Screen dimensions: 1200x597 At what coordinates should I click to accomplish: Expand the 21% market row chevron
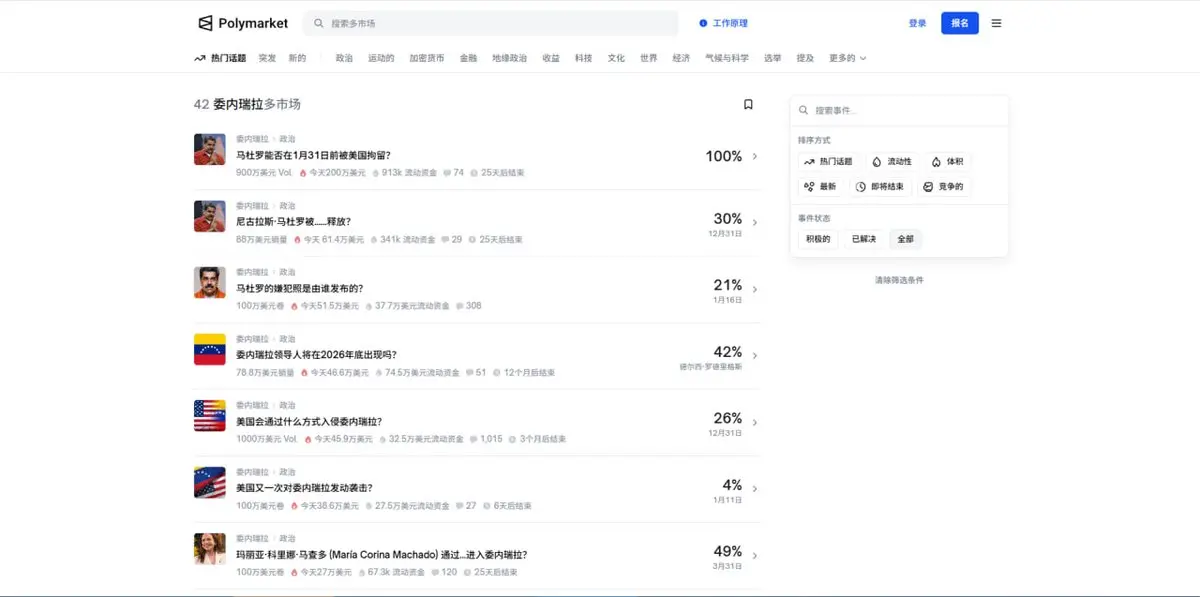coord(755,289)
